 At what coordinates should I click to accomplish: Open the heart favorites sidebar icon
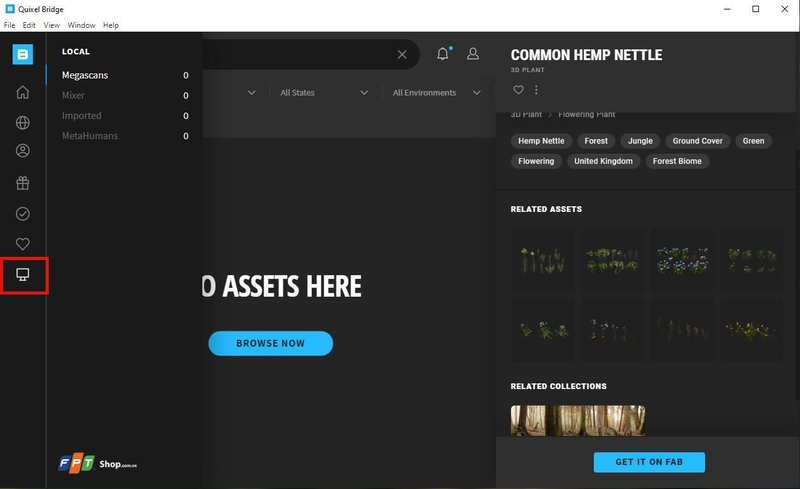pos(22,244)
